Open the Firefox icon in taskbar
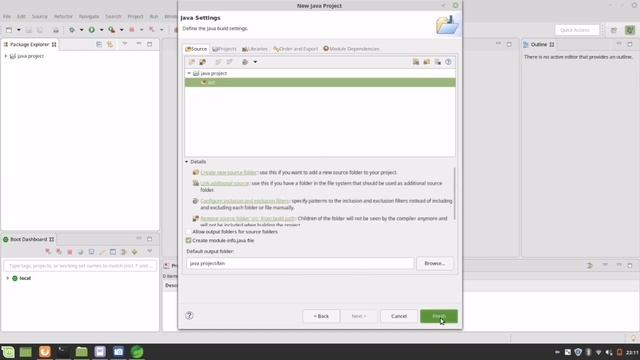 pos(45,352)
